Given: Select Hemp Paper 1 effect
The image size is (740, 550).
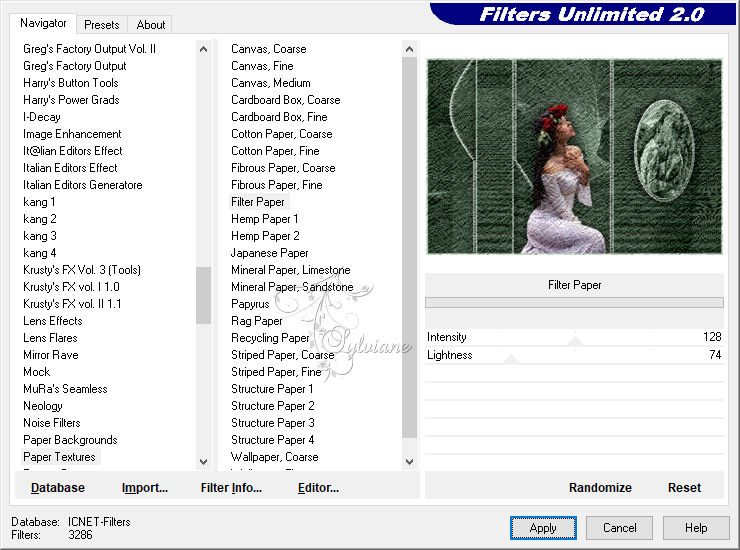Looking at the screenshot, I should pos(264,219).
